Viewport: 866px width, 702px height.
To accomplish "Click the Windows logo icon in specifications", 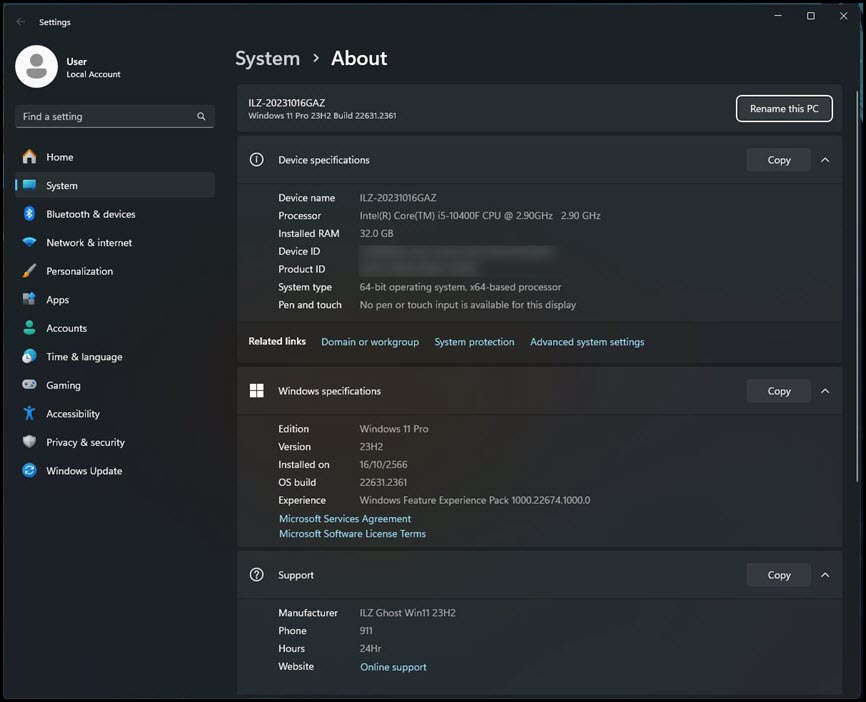I will tap(256, 391).
